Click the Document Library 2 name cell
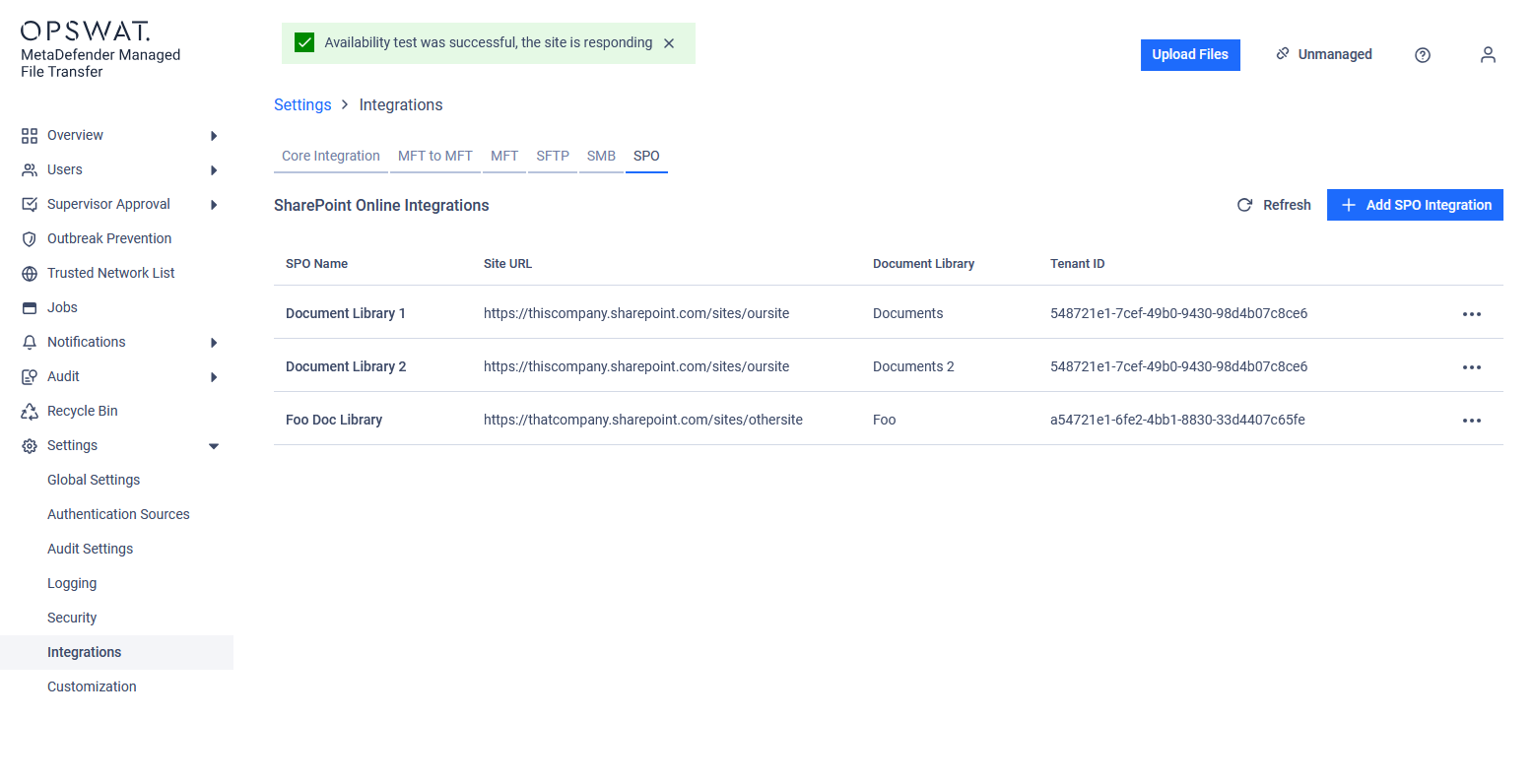The width and height of the screenshot is (1531, 784). (346, 366)
